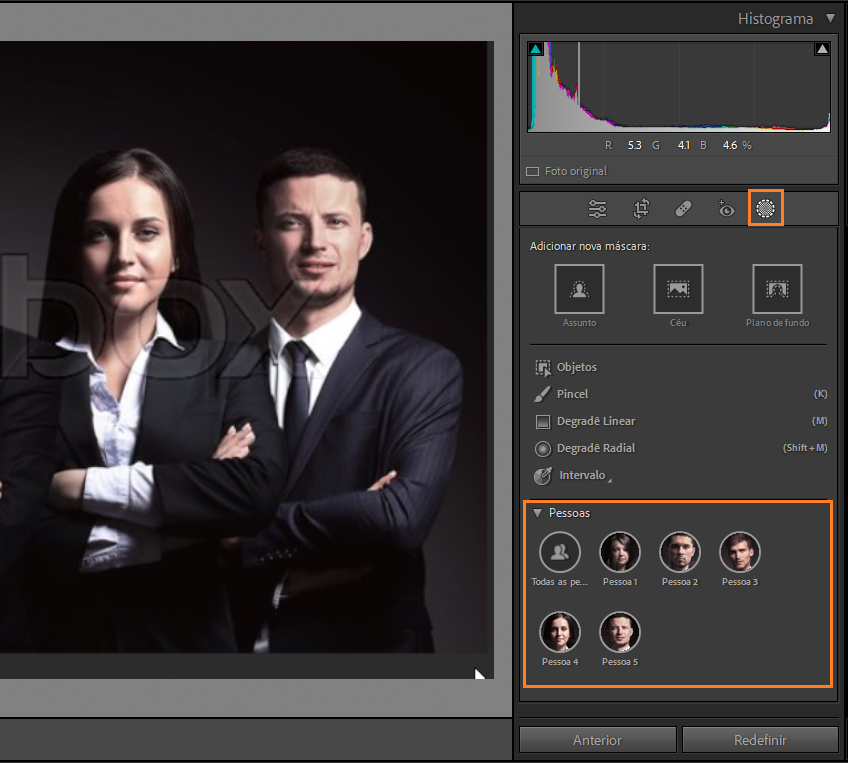Activate the Healing bandage tool
The image size is (848, 763).
(684, 209)
